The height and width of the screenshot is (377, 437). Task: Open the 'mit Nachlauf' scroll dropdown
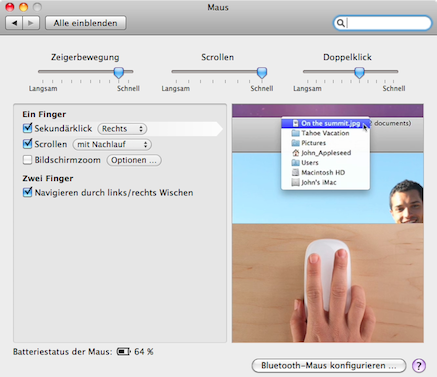[x=112, y=144]
